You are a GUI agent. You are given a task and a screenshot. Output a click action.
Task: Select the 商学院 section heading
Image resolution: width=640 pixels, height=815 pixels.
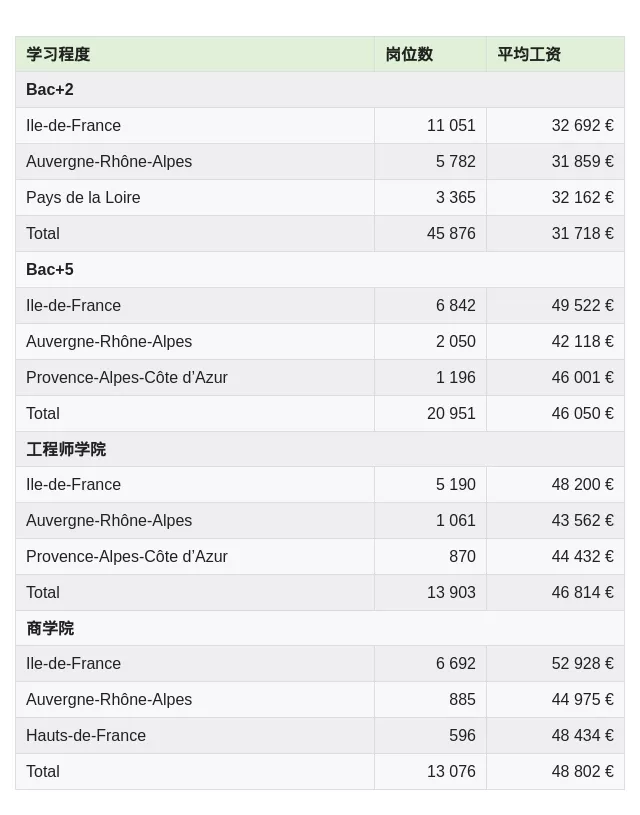(x=50, y=628)
